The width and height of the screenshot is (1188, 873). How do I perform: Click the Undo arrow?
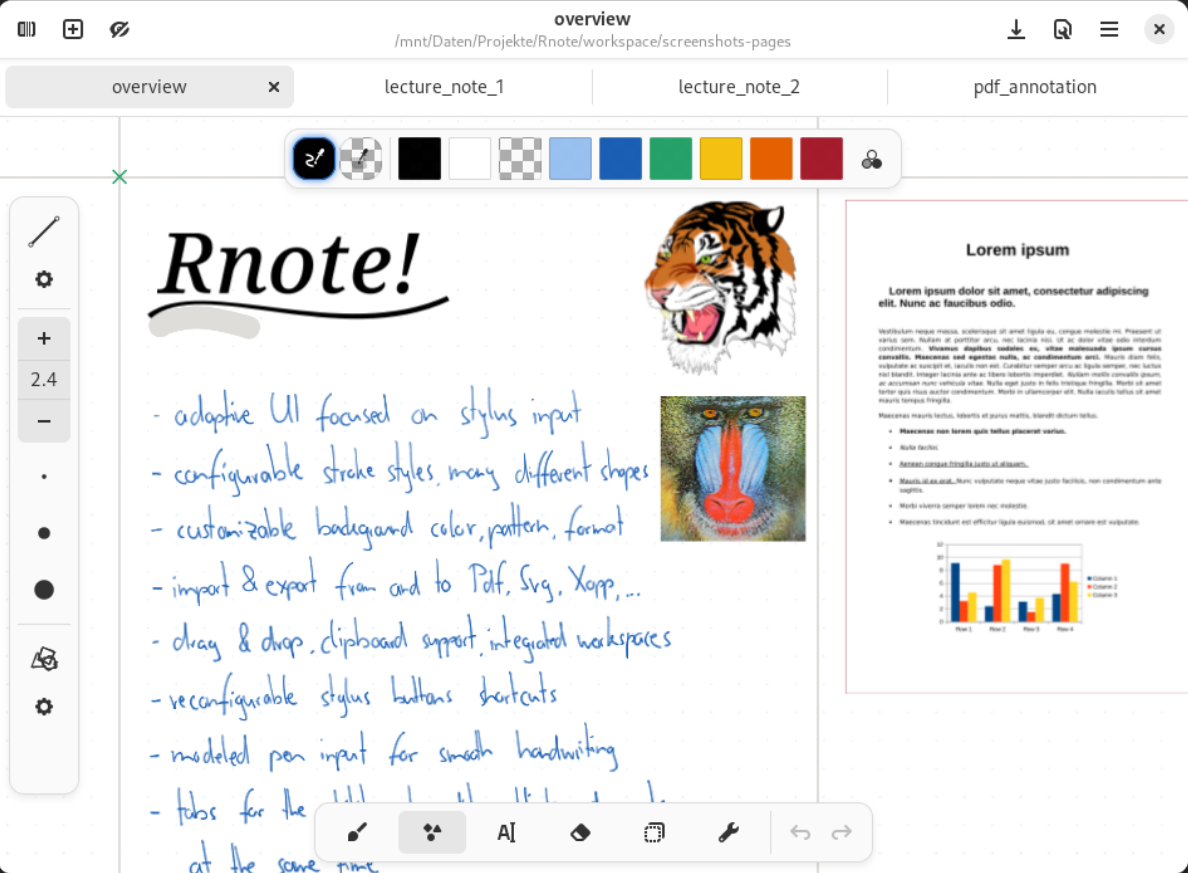[799, 832]
